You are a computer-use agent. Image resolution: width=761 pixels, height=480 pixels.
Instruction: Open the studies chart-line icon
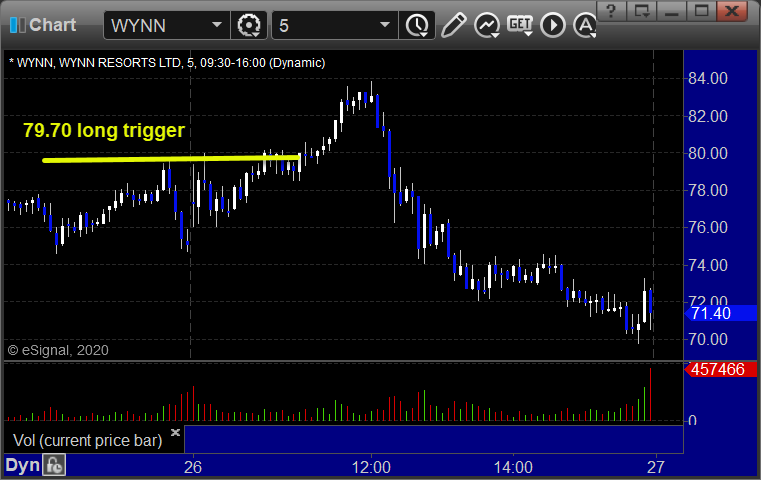point(487,25)
